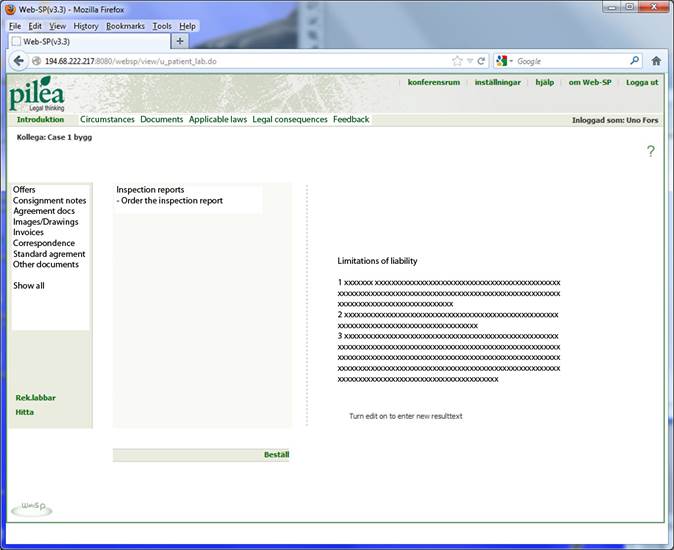Image resolution: width=674 pixels, height=550 pixels.
Task: Click the Show all link
Action: coord(28,286)
